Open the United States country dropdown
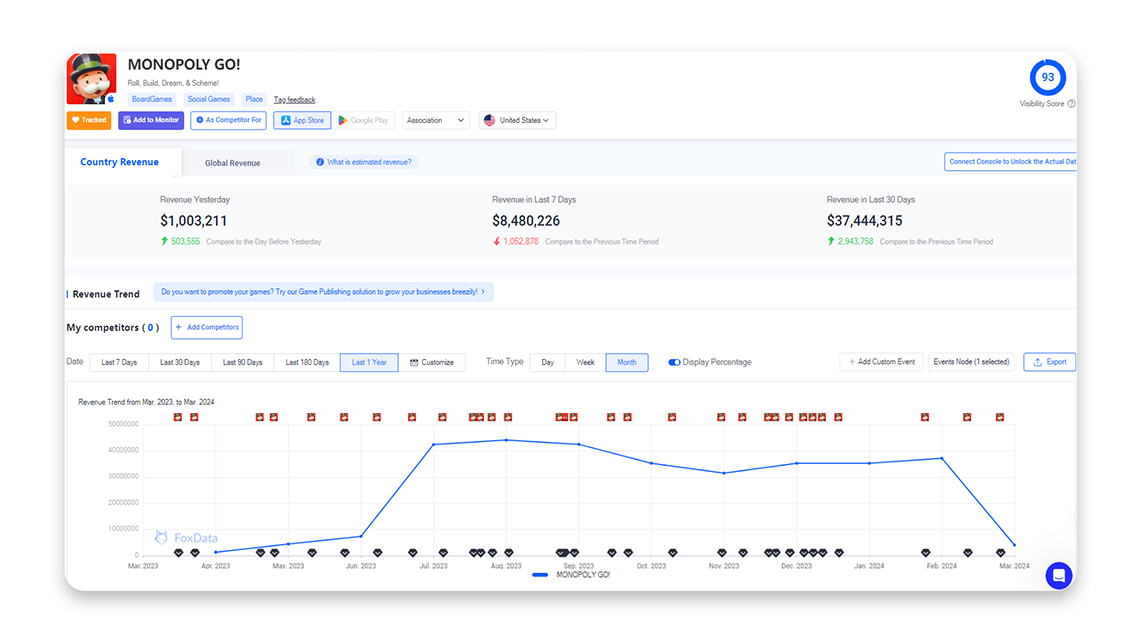1140x642 pixels. [517, 120]
